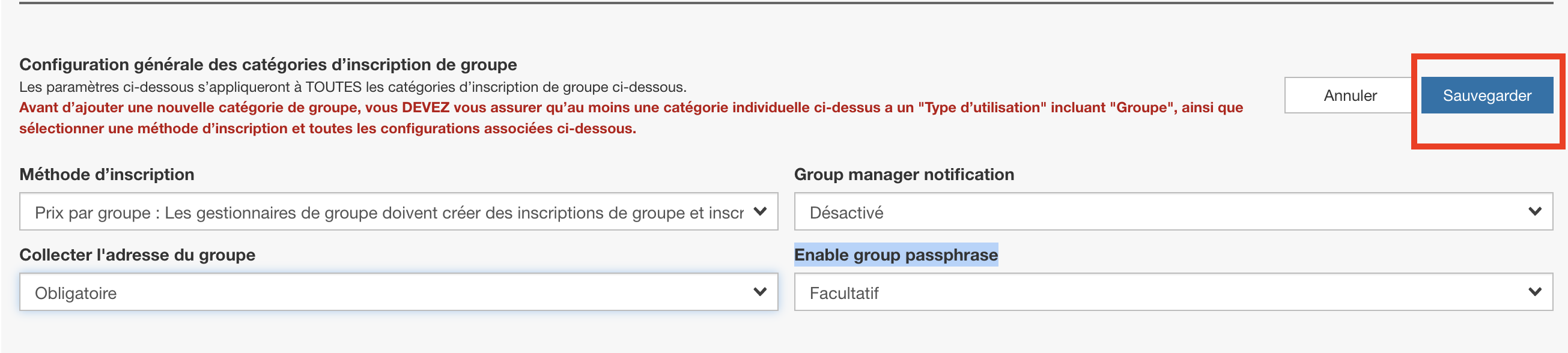Open the dropdown currently set to Facultatif
Screen dimensions: 1568x353
pos(1162,293)
